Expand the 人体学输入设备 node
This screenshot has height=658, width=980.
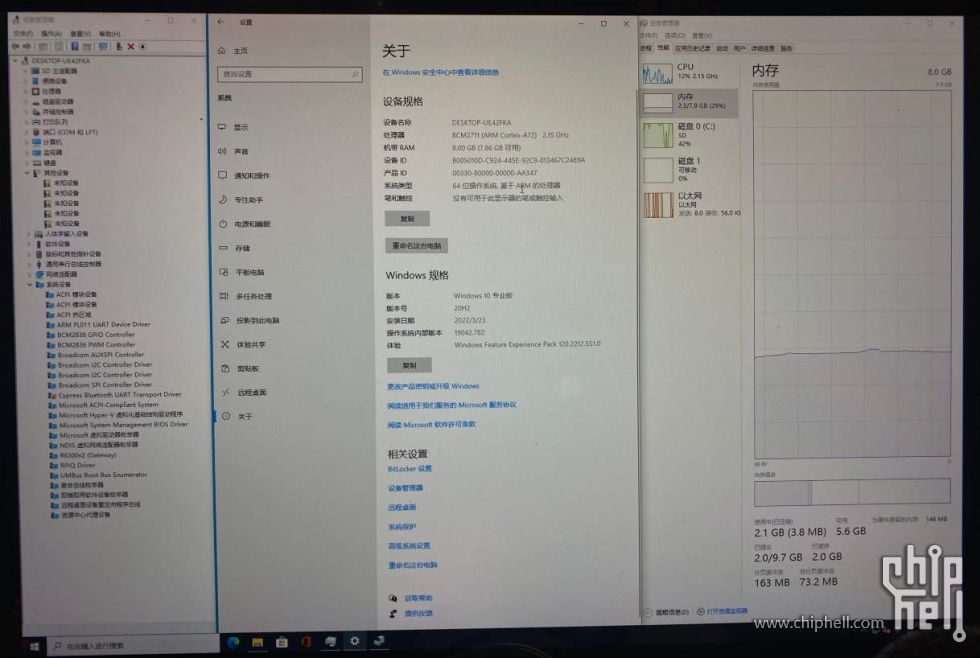tap(28, 234)
